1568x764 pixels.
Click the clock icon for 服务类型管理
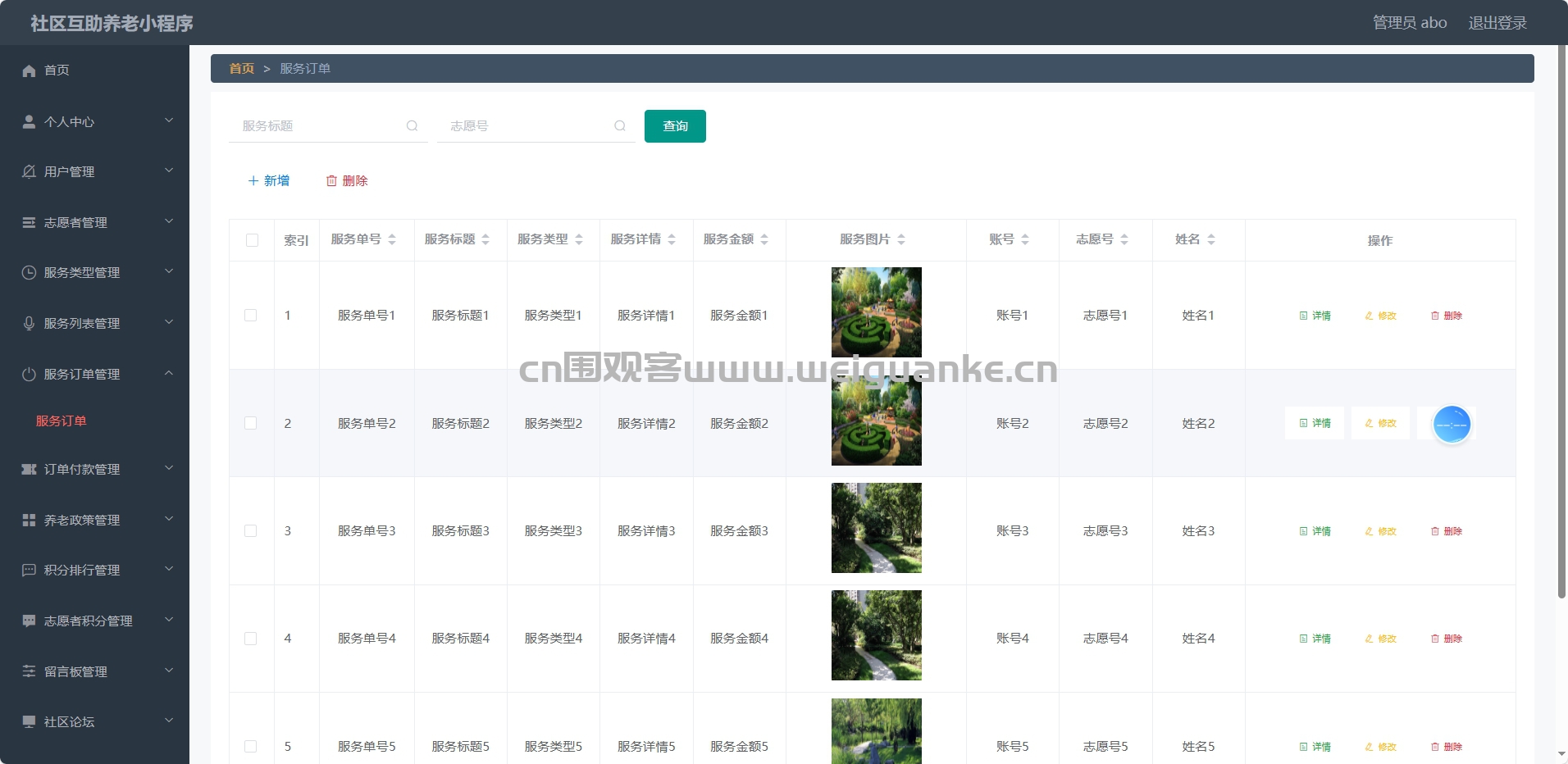(x=29, y=272)
